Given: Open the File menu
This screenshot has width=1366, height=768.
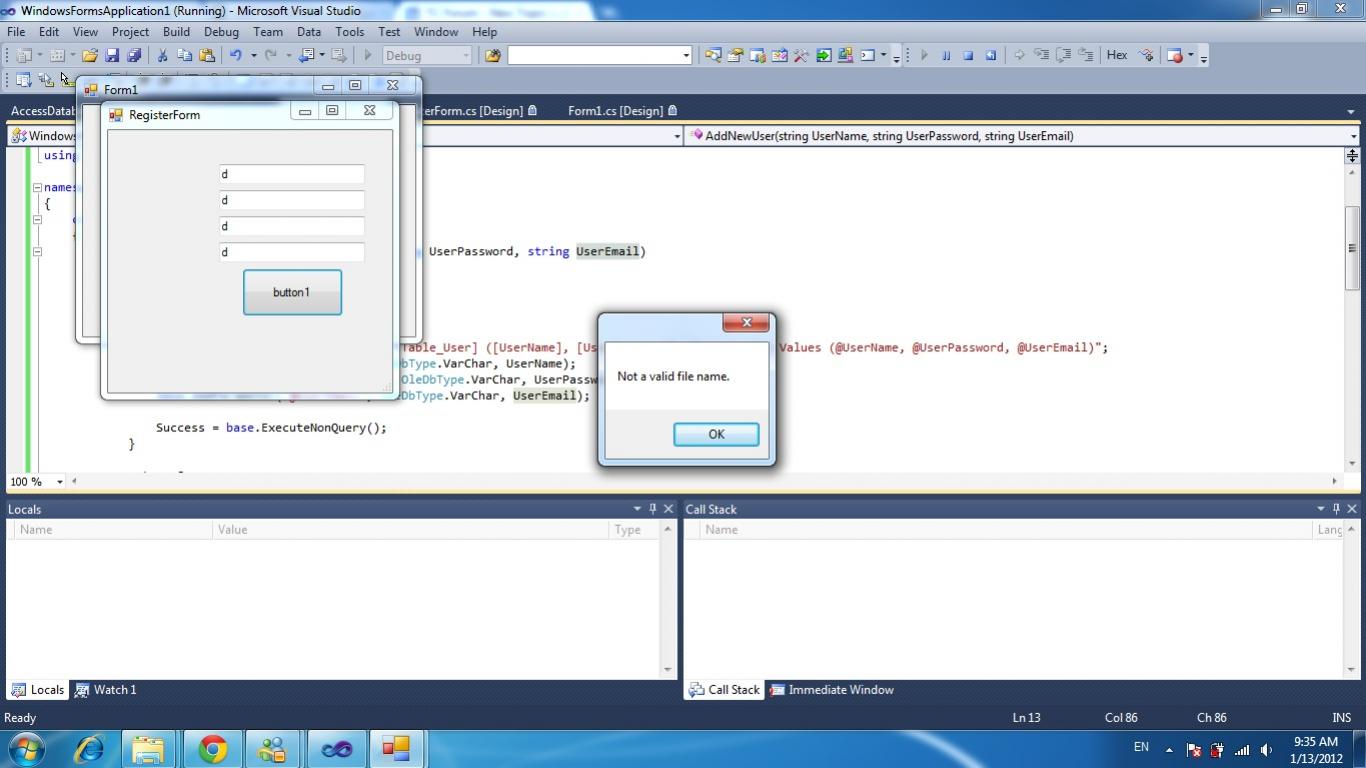Looking at the screenshot, I should [16, 32].
